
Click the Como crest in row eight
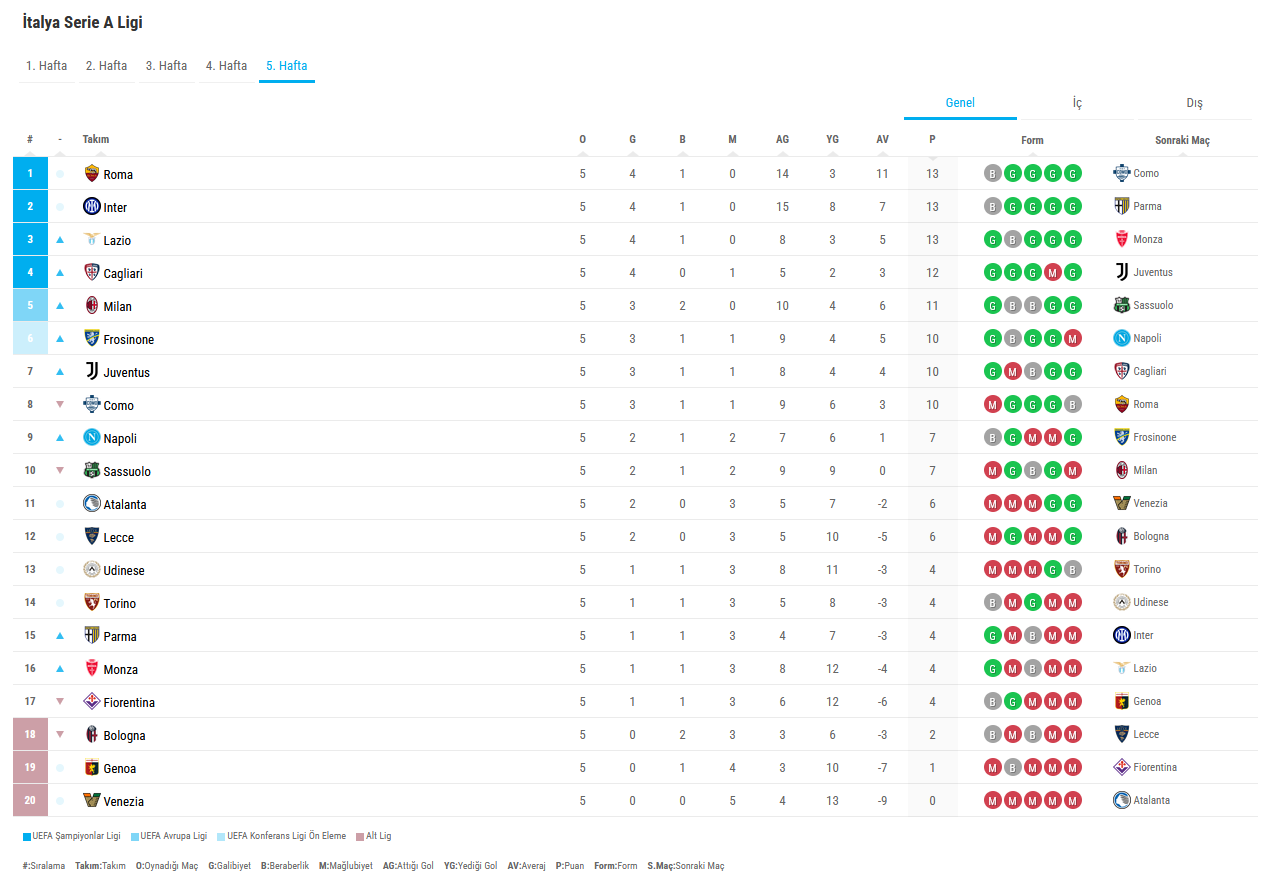[x=92, y=404]
